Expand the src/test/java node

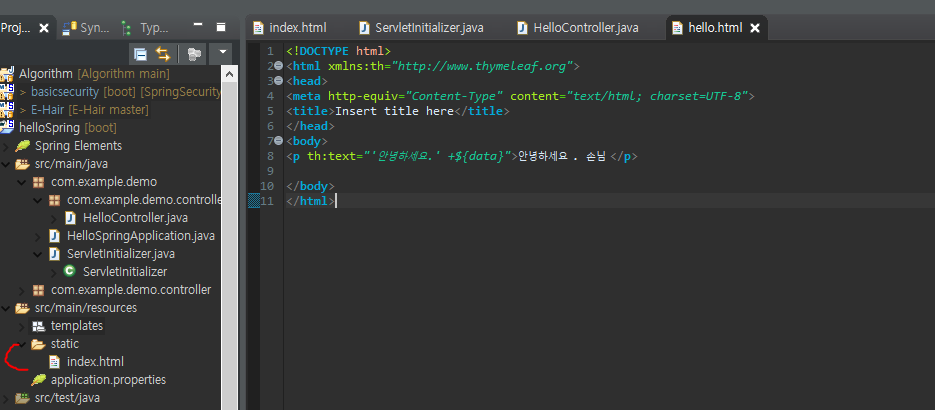(x=5, y=397)
